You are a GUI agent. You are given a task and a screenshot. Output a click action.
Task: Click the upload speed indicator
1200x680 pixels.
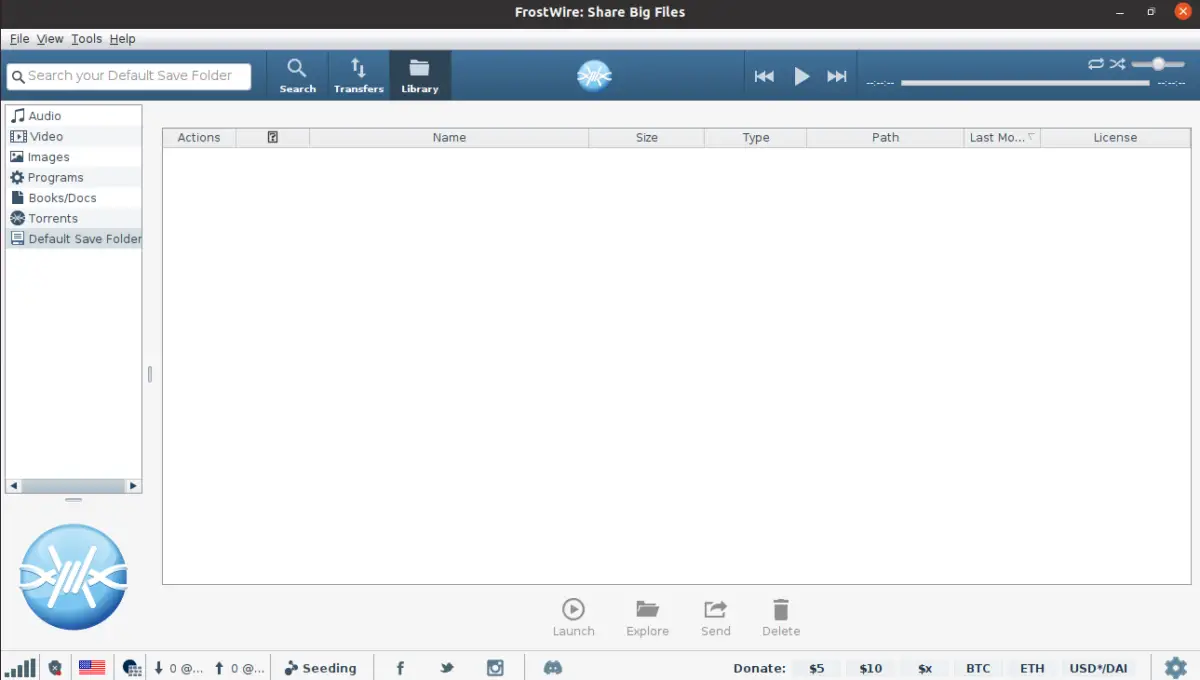240,668
